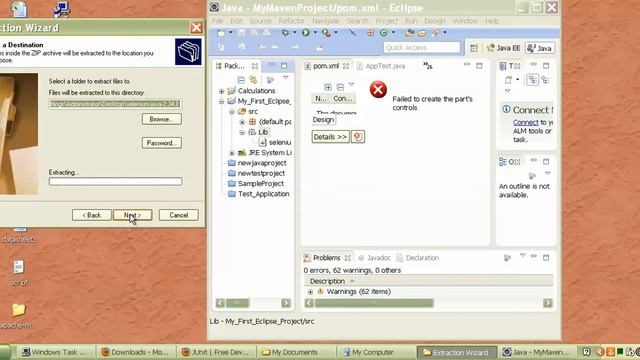This screenshot has height=360, width=640.
Task: Click the Open Type icon in toolbar
Action: [409, 33]
